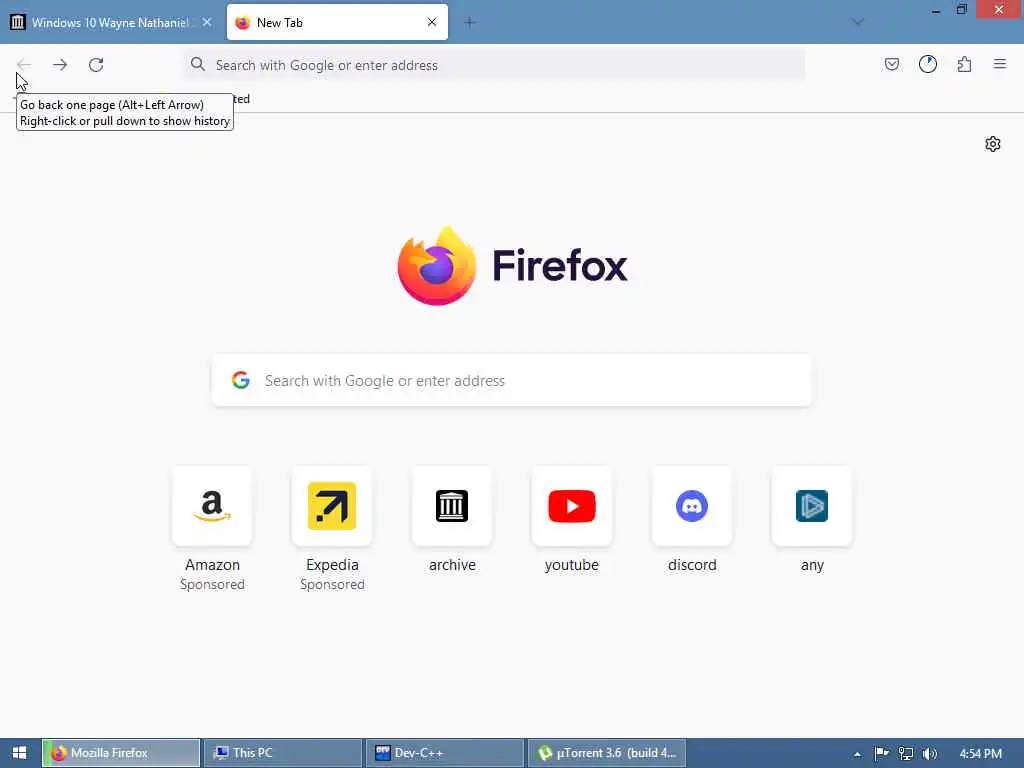Select Mozilla Firefox taskbar button
This screenshot has height=768, width=1024.
pyautogui.click(x=121, y=753)
